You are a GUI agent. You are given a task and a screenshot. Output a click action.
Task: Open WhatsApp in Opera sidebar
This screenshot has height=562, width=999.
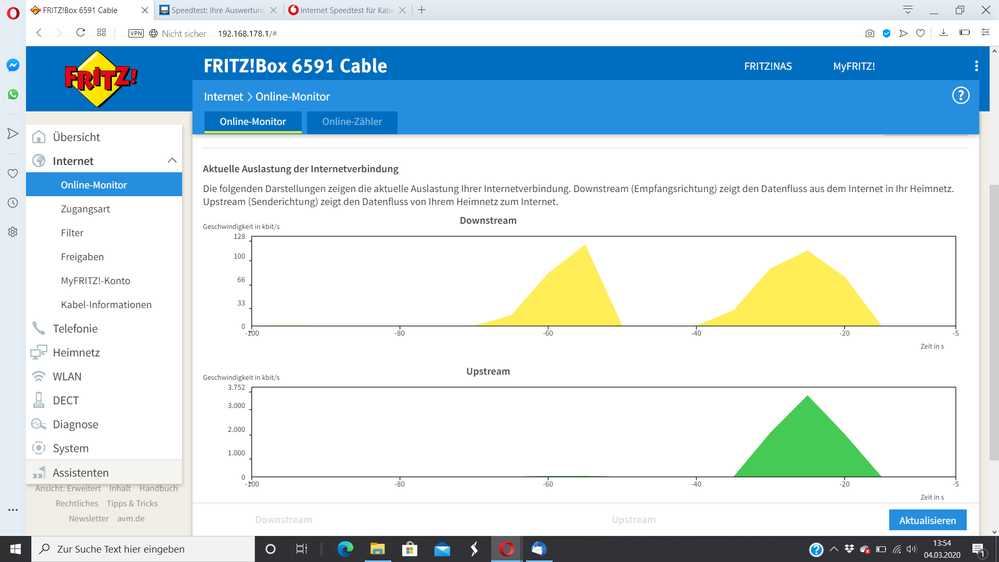(x=13, y=94)
